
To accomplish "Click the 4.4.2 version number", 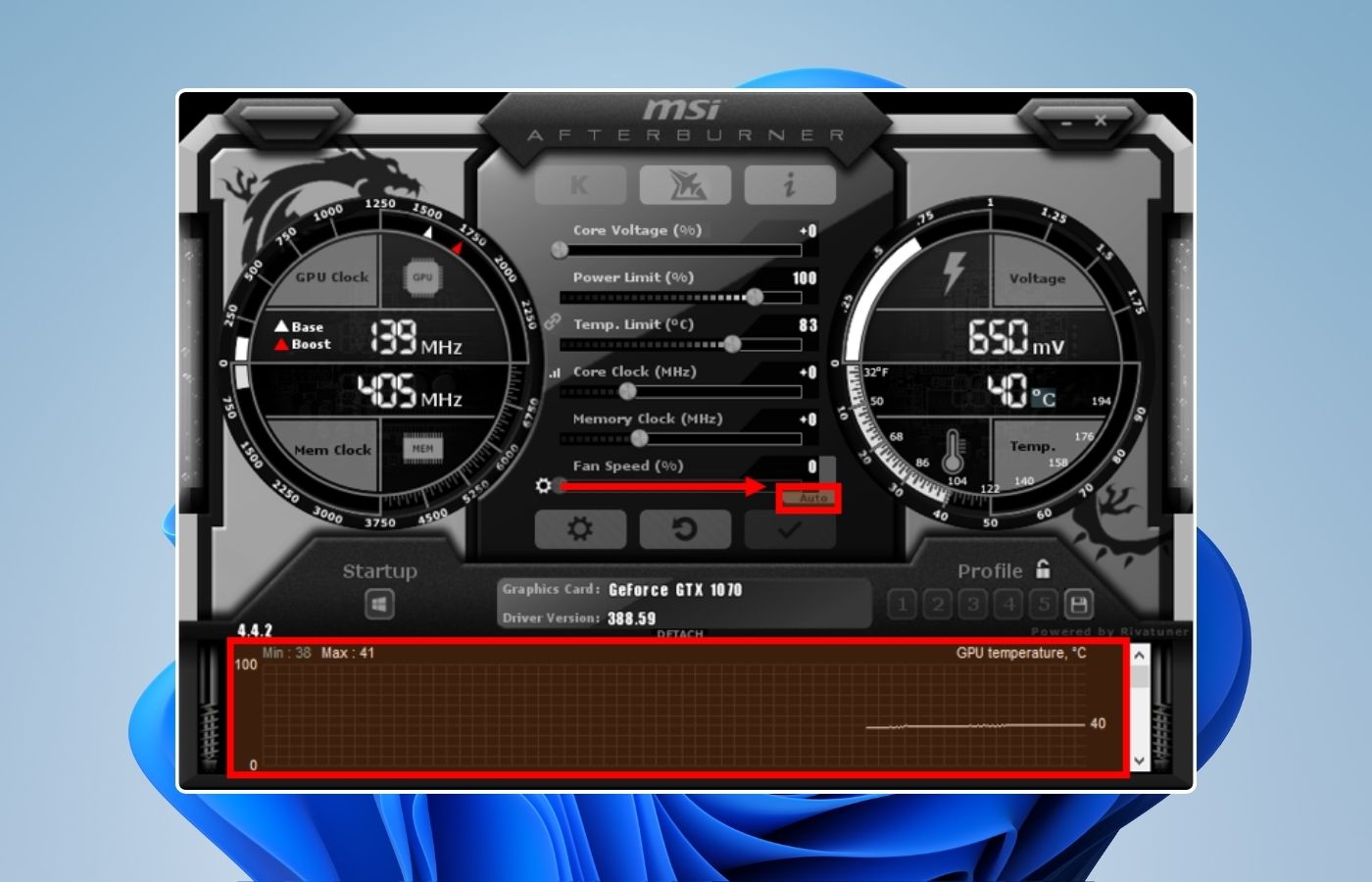I will [255, 630].
